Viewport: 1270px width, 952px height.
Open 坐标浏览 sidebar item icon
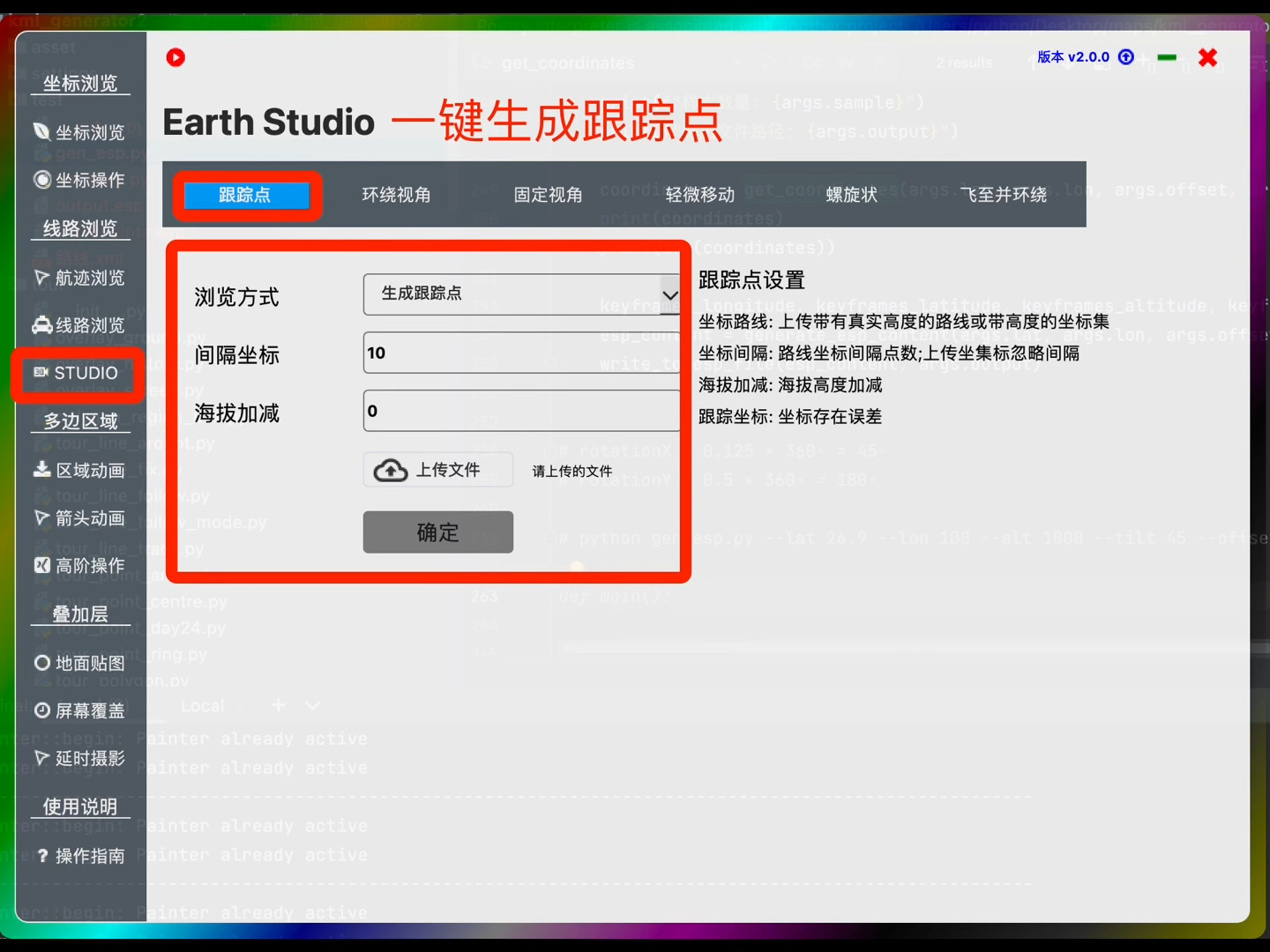[41, 132]
